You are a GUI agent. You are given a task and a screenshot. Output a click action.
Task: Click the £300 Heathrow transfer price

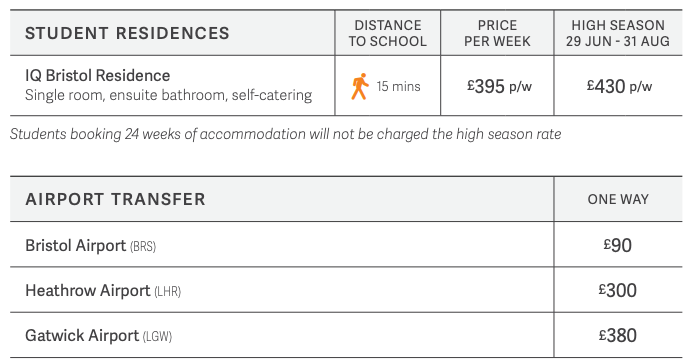click(618, 290)
